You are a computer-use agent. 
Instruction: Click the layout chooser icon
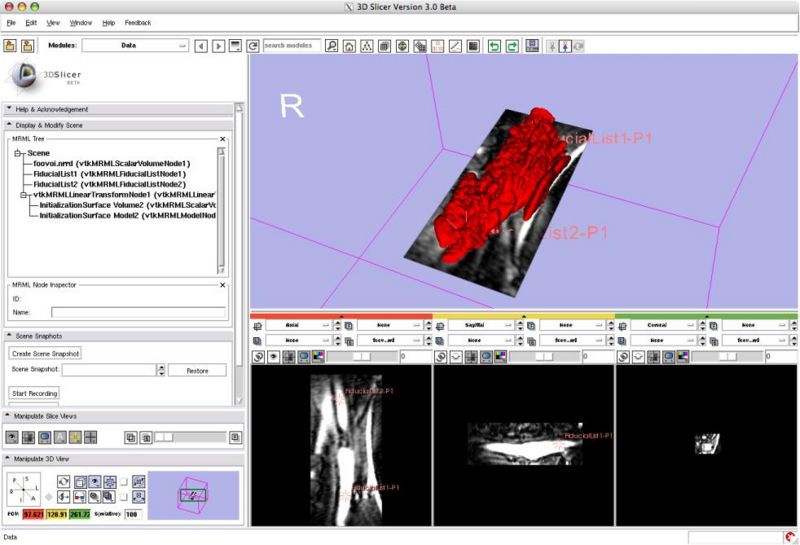tap(532, 45)
